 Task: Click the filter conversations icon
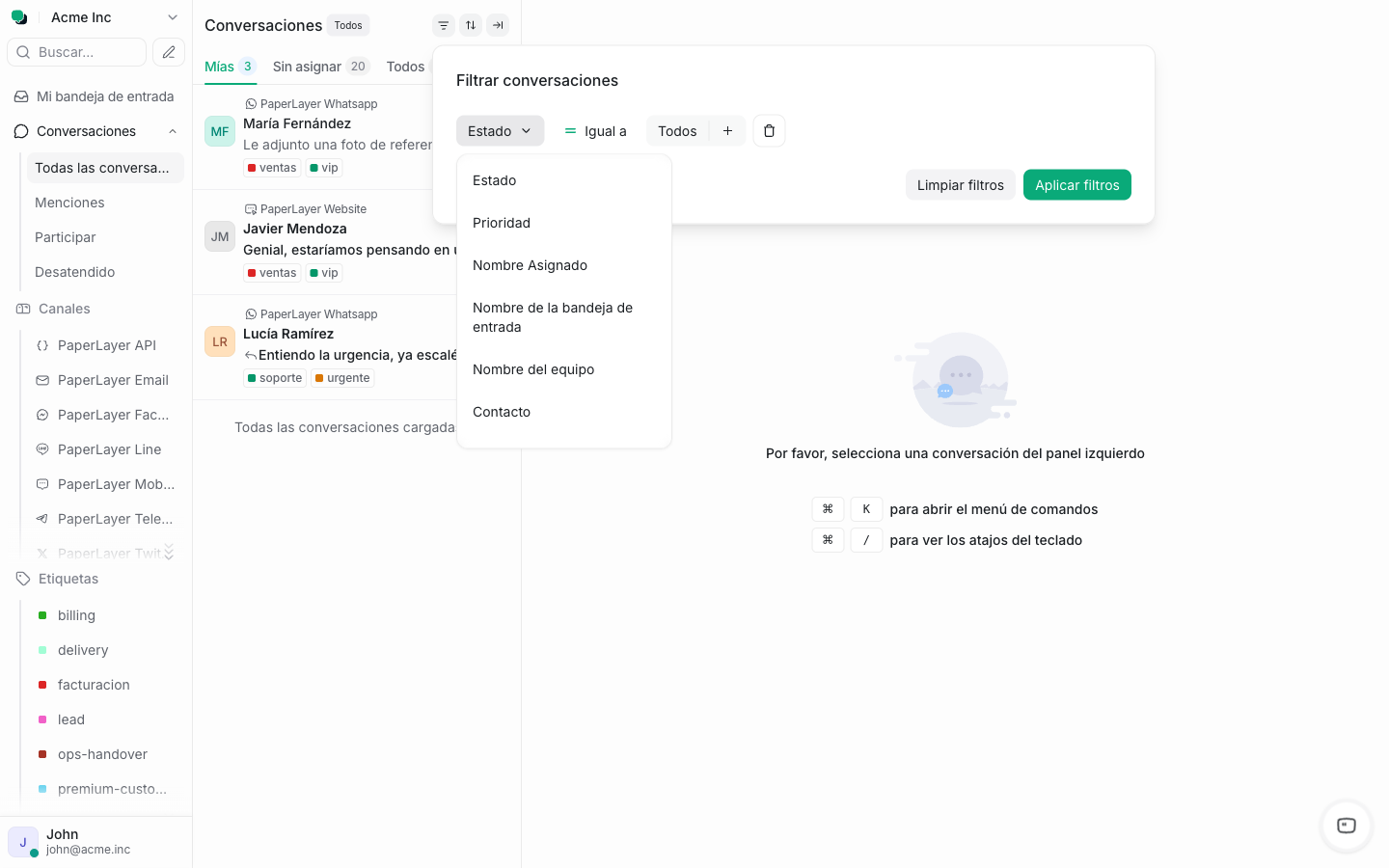click(444, 25)
